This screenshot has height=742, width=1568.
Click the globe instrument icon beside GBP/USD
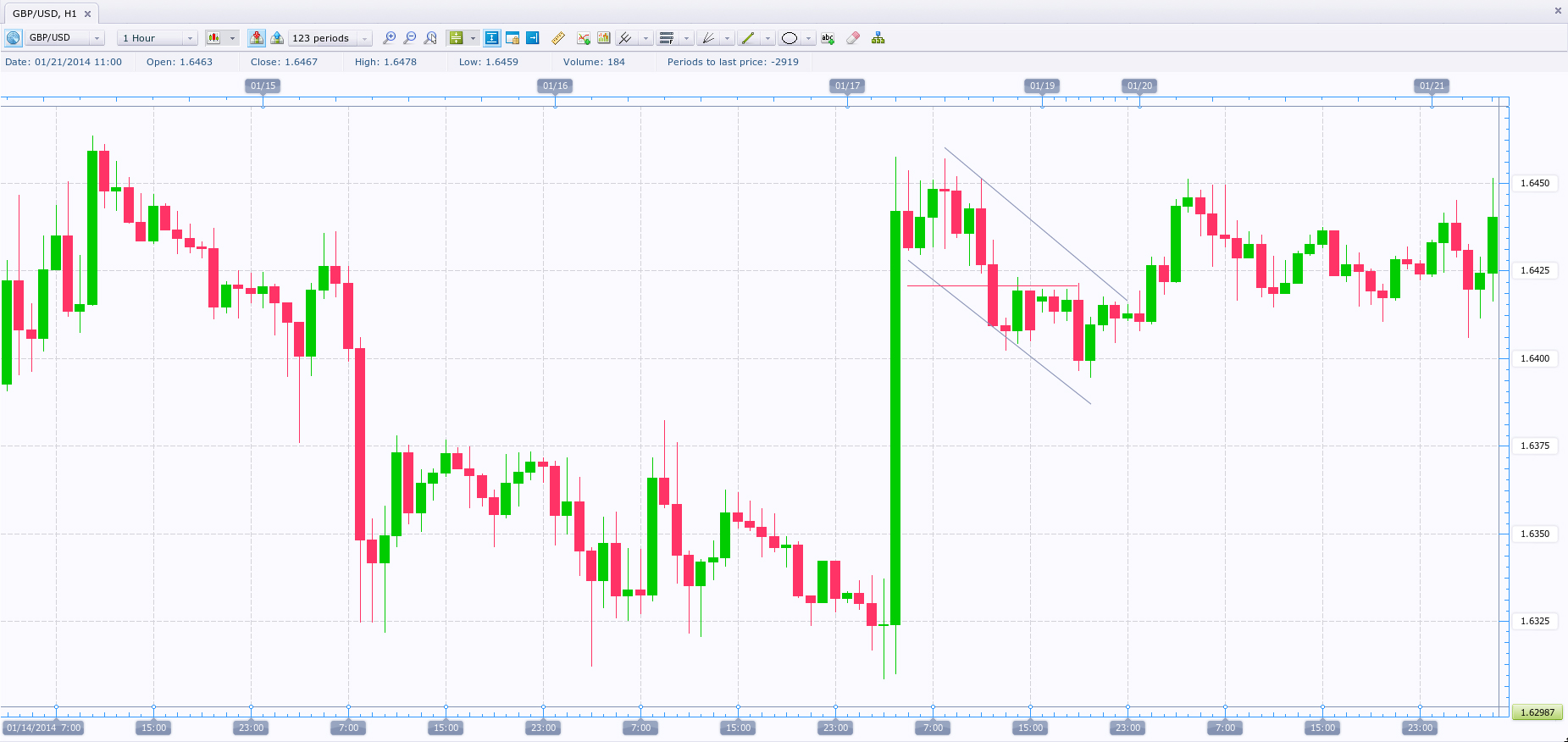pos(14,38)
